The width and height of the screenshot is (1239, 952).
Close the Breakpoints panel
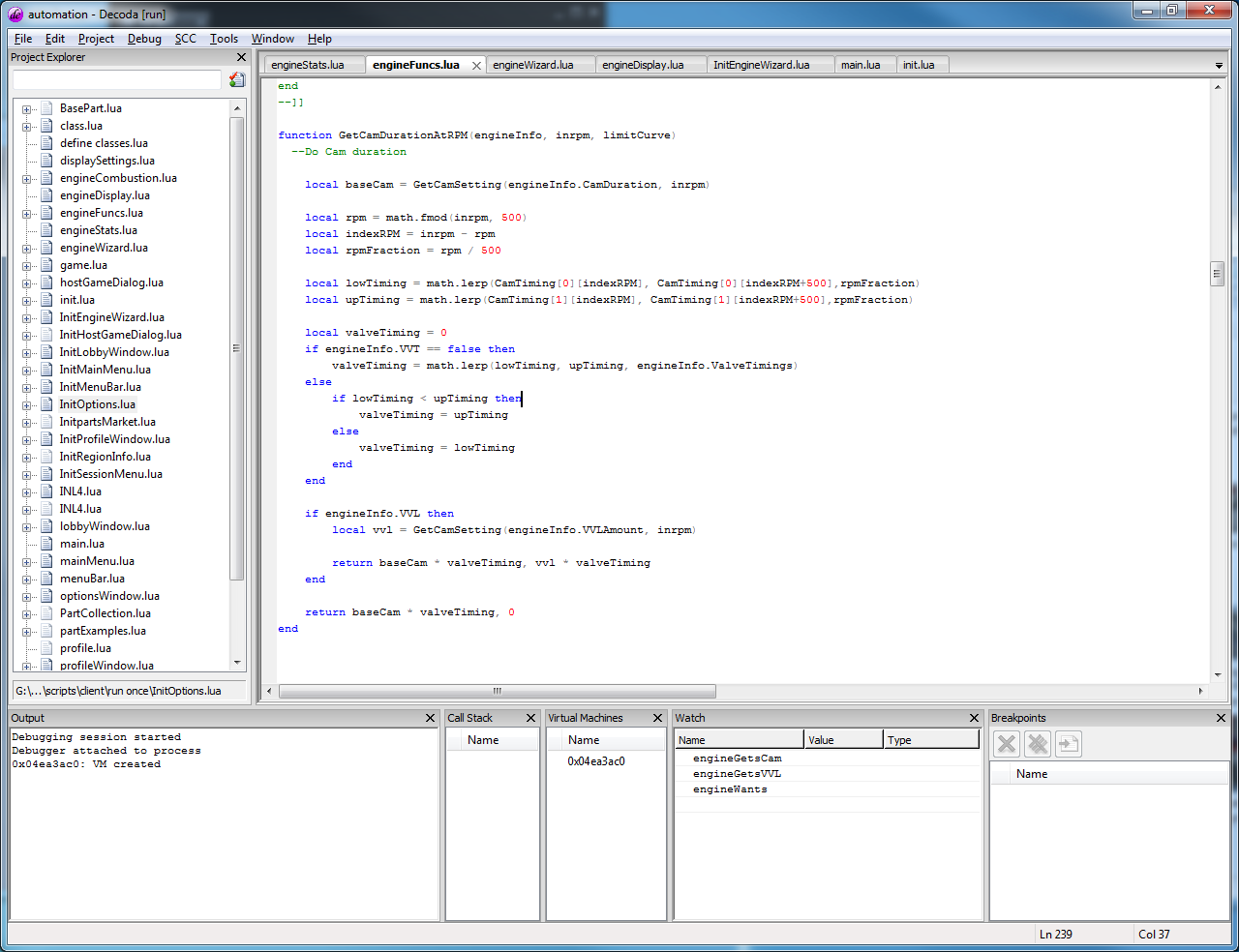(x=1221, y=718)
